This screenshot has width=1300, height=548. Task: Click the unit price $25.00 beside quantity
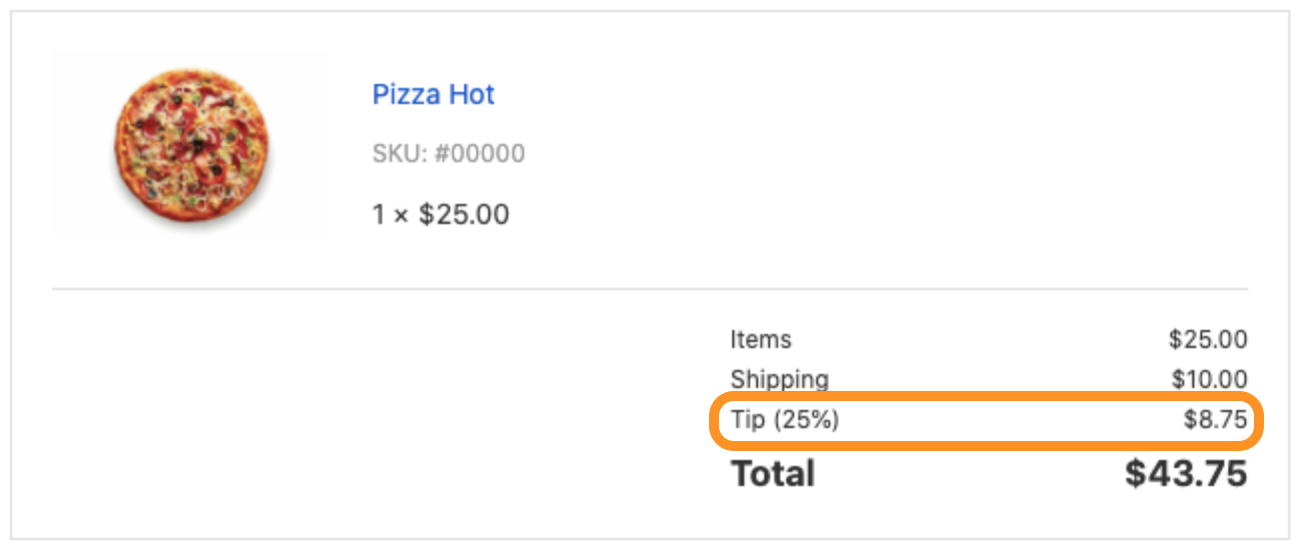point(464,214)
